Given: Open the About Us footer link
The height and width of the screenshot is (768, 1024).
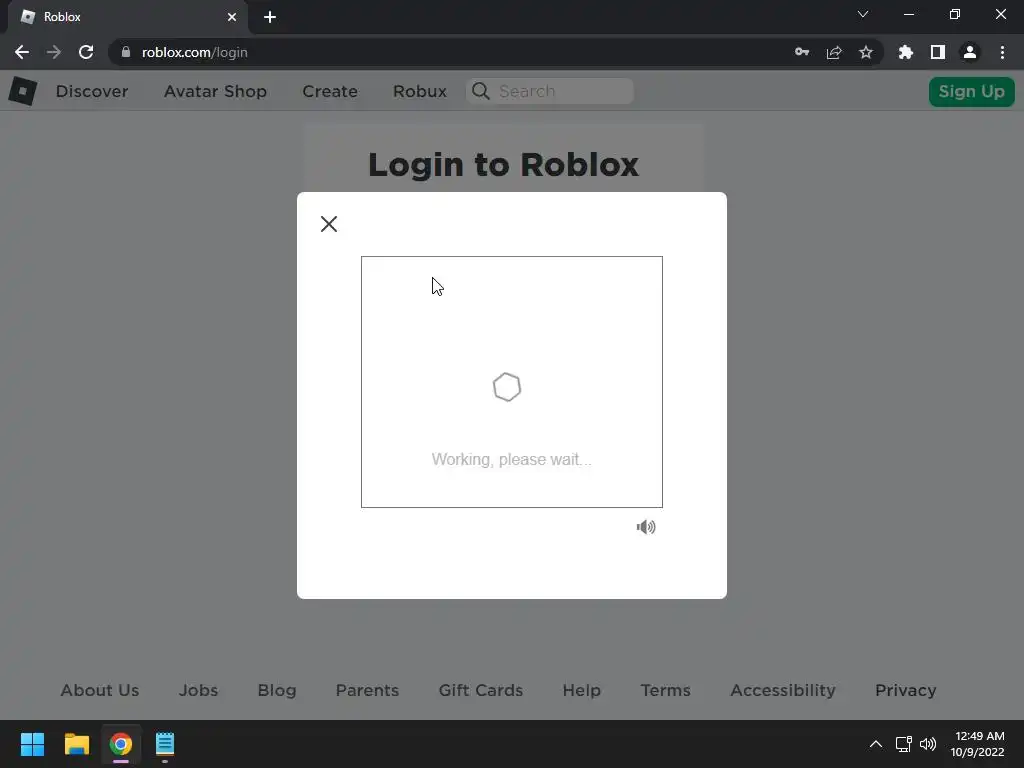Looking at the screenshot, I should pyautogui.click(x=100, y=690).
